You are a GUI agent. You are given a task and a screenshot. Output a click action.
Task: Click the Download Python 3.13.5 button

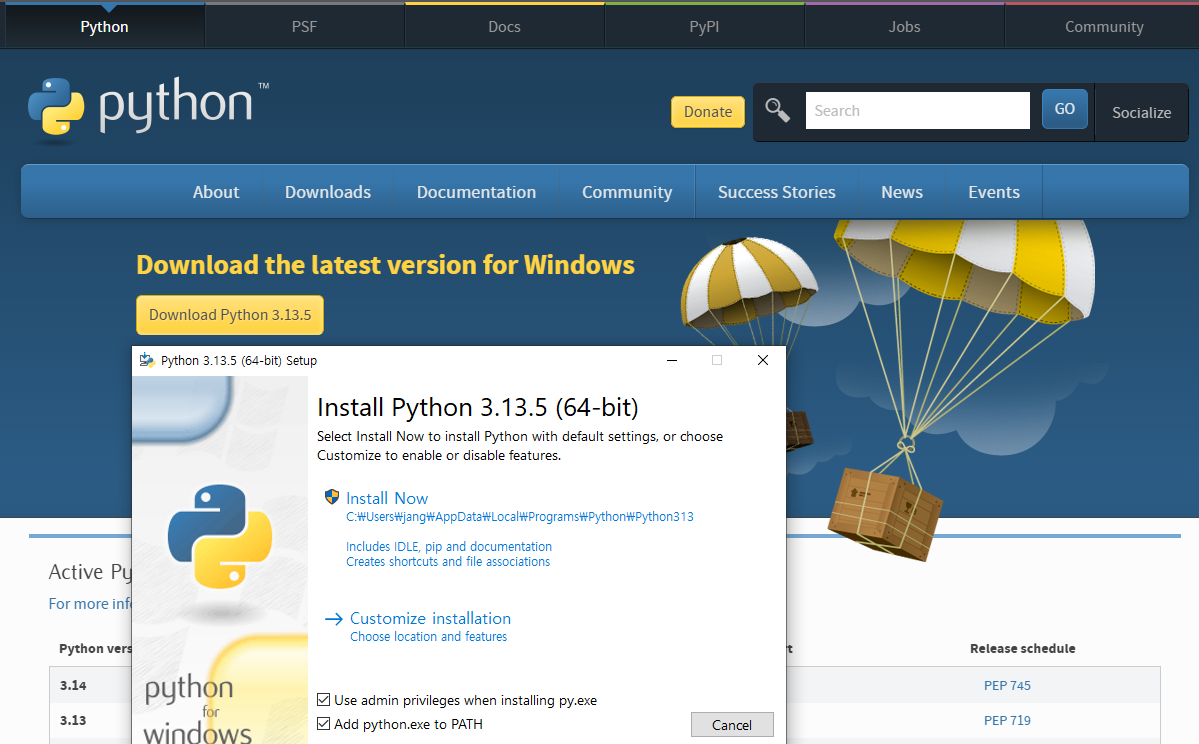click(x=230, y=315)
